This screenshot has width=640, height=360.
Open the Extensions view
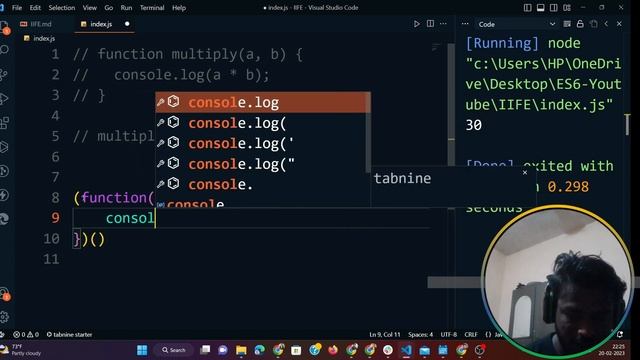coord(4,122)
